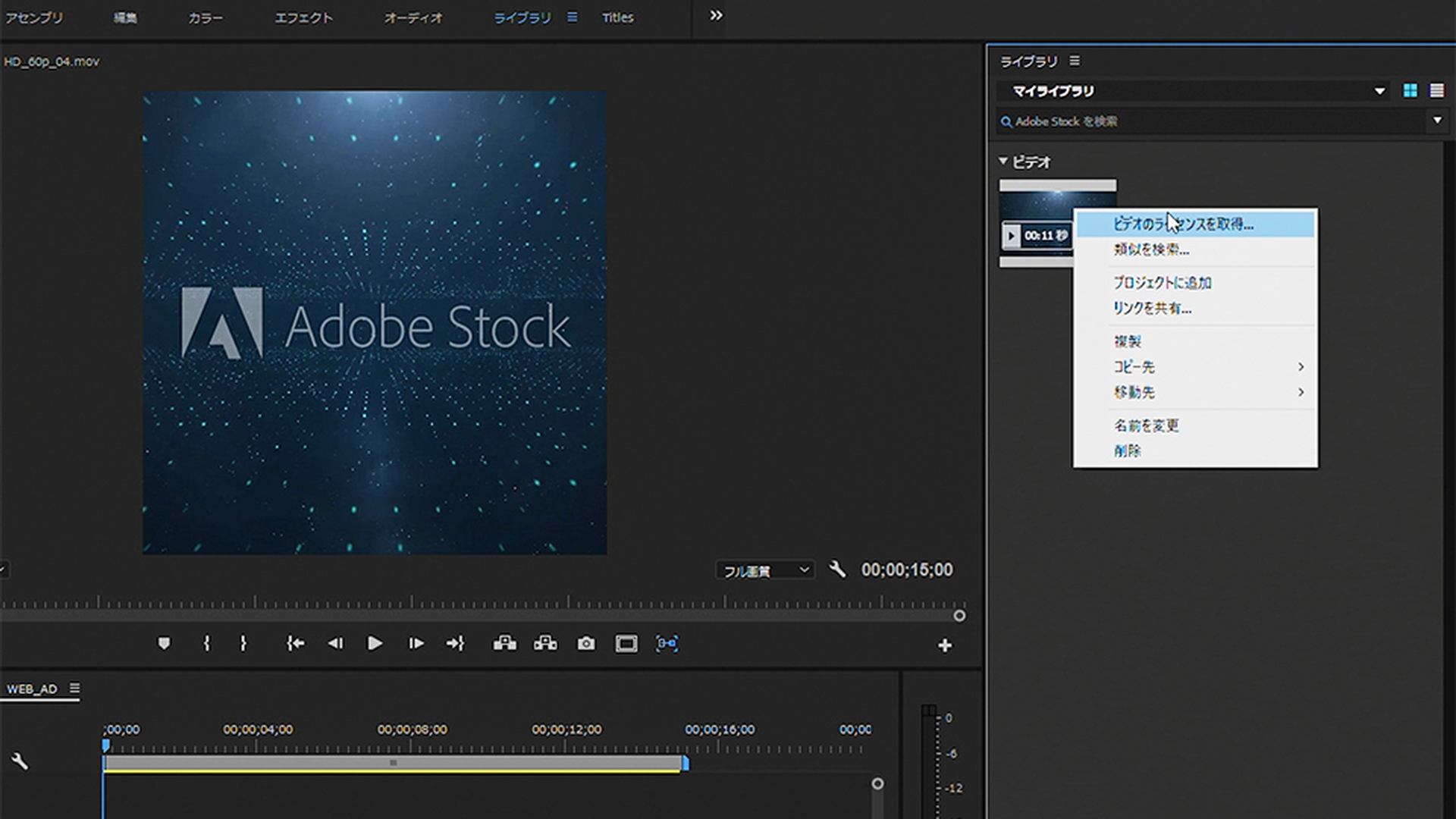
Task: Click the Export Frame camera icon
Action: pos(585,644)
